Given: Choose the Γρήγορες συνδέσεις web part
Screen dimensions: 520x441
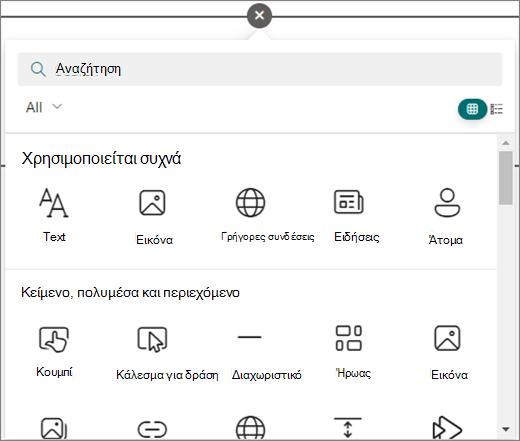Looking at the screenshot, I should coord(267,215).
